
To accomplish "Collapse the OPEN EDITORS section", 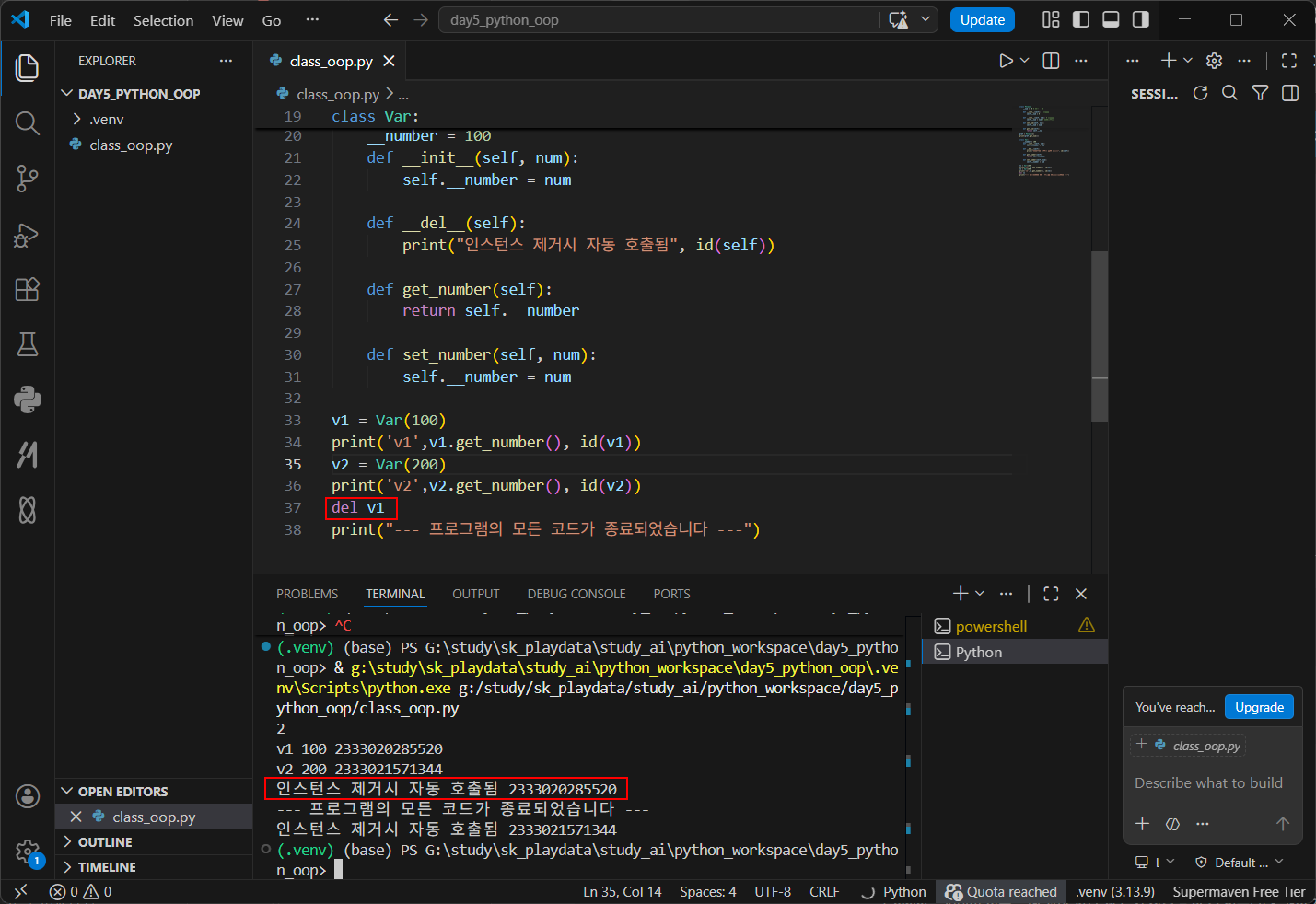I will 154,792.
